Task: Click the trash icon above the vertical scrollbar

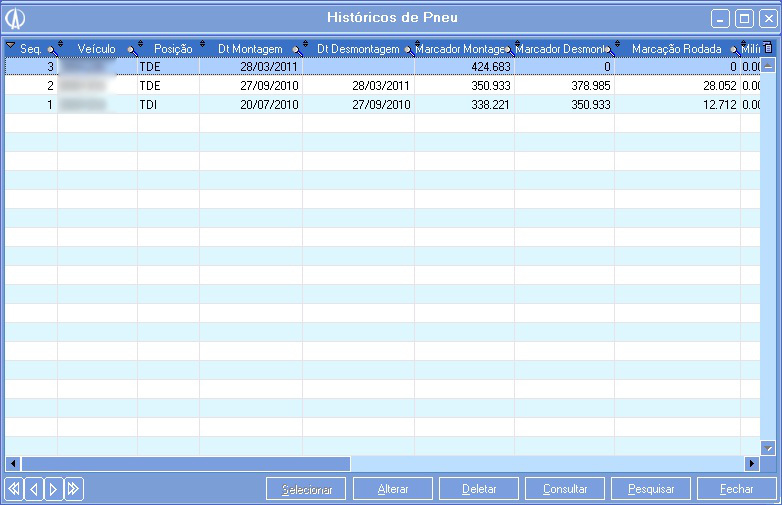Action: pyautogui.click(x=768, y=48)
